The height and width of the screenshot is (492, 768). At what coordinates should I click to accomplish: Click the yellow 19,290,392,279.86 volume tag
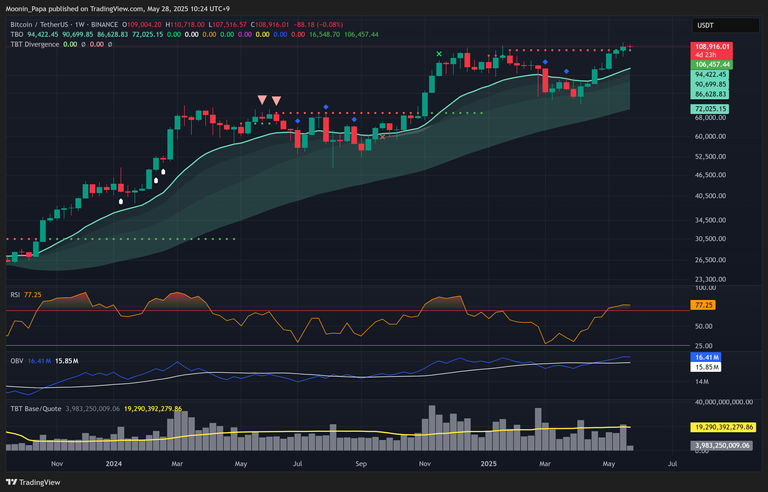click(726, 427)
